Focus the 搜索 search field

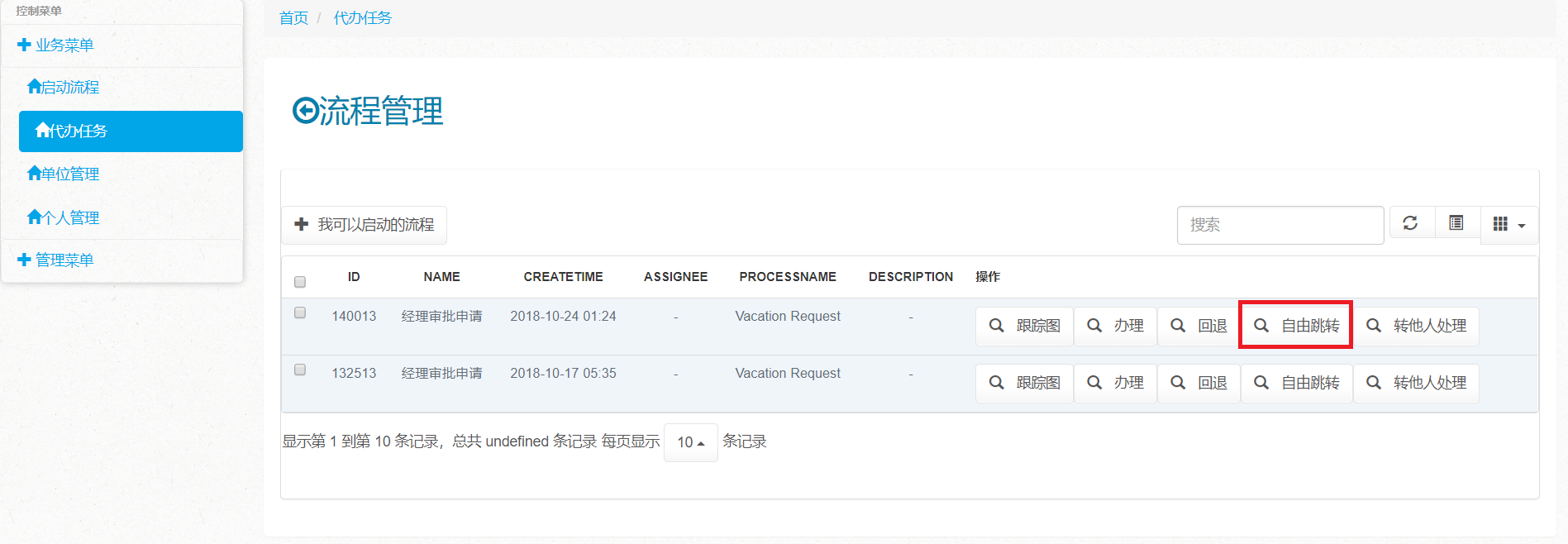pyautogui.click(x=1280, y=225)
